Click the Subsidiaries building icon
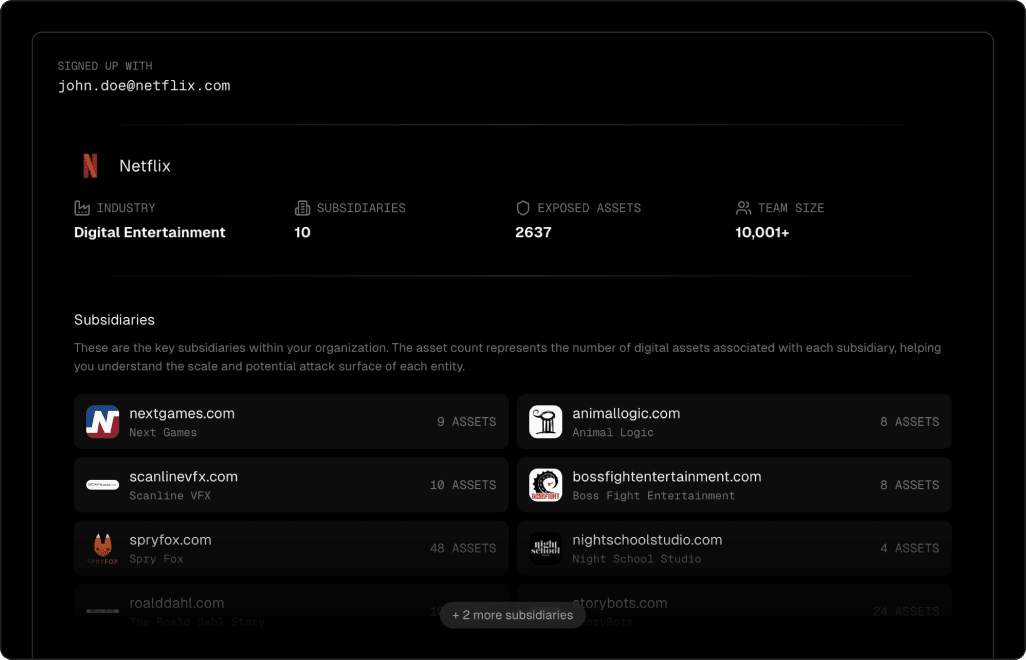Viewport: 1026px width, 660px height. (x=302, y=208)
